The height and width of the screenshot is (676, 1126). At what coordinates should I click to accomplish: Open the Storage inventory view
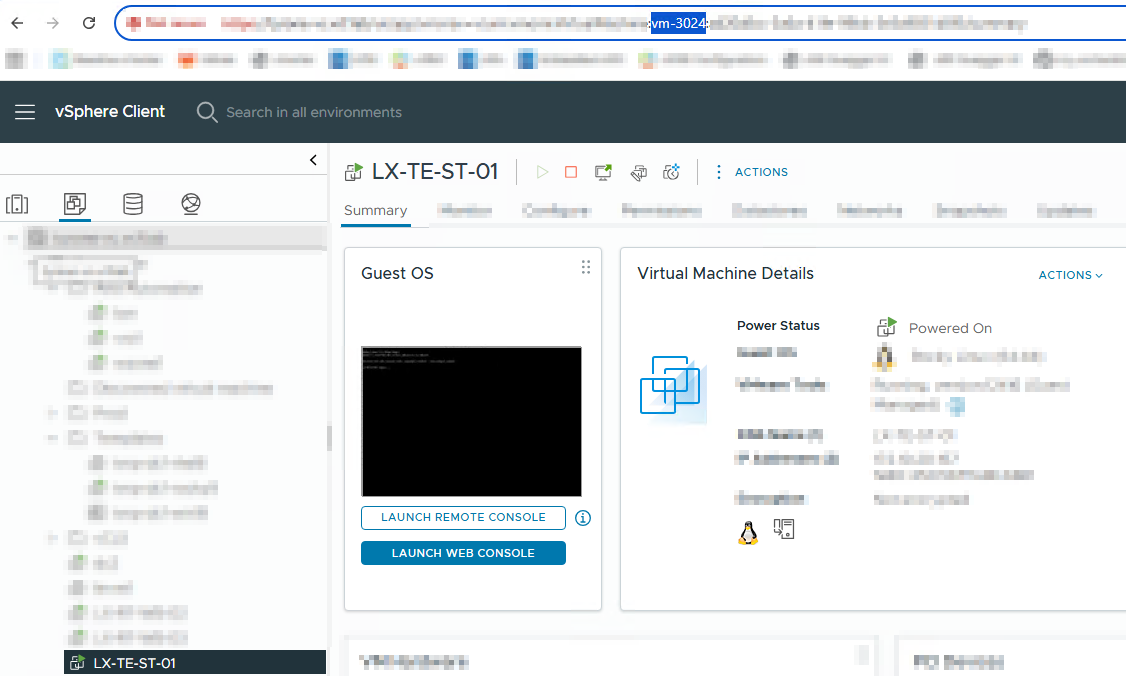tap(131, 204)
